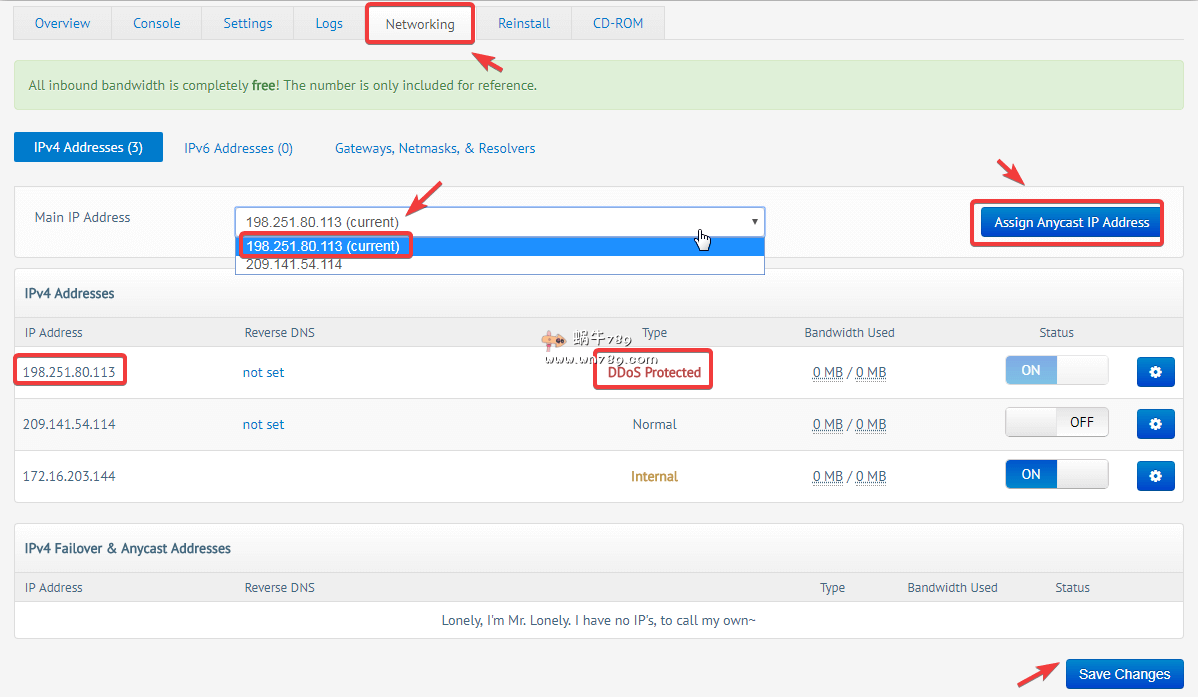Viewport: 1198px width, 697px height.
Task: Open gear settings for 198.251.80.113
Action: 1155,372
